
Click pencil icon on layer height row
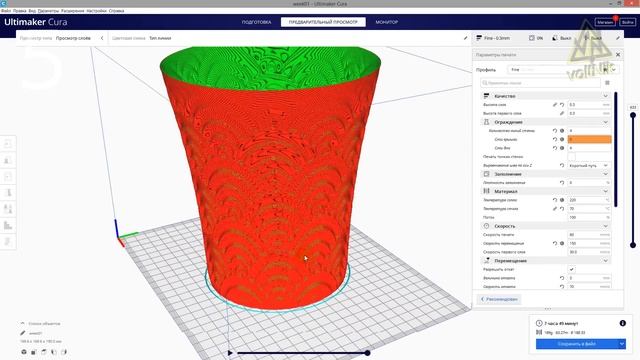[x=555, y=105]
